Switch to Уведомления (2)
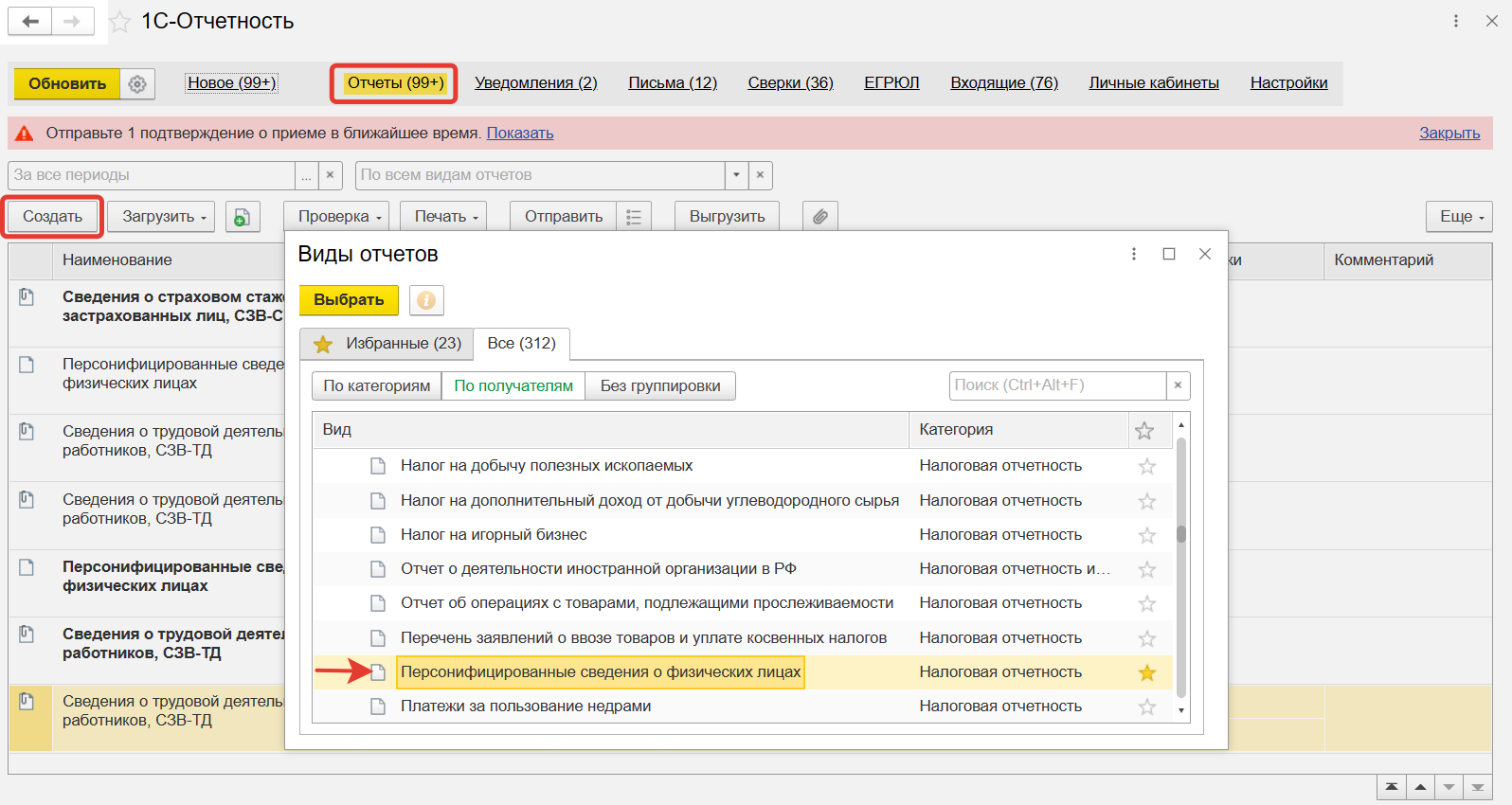The width and height of the screenshot is (1512, 805). pos(536,83)
